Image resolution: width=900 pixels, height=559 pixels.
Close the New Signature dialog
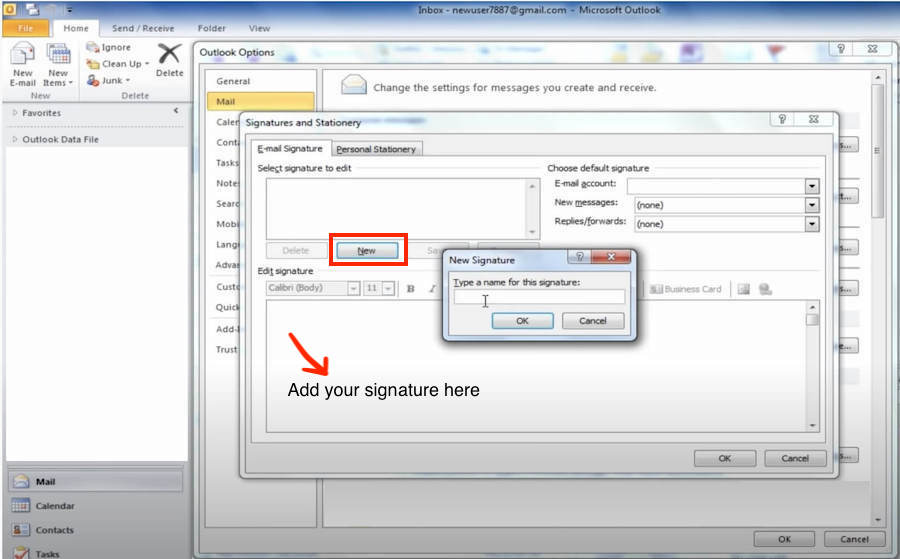point(611,257)
